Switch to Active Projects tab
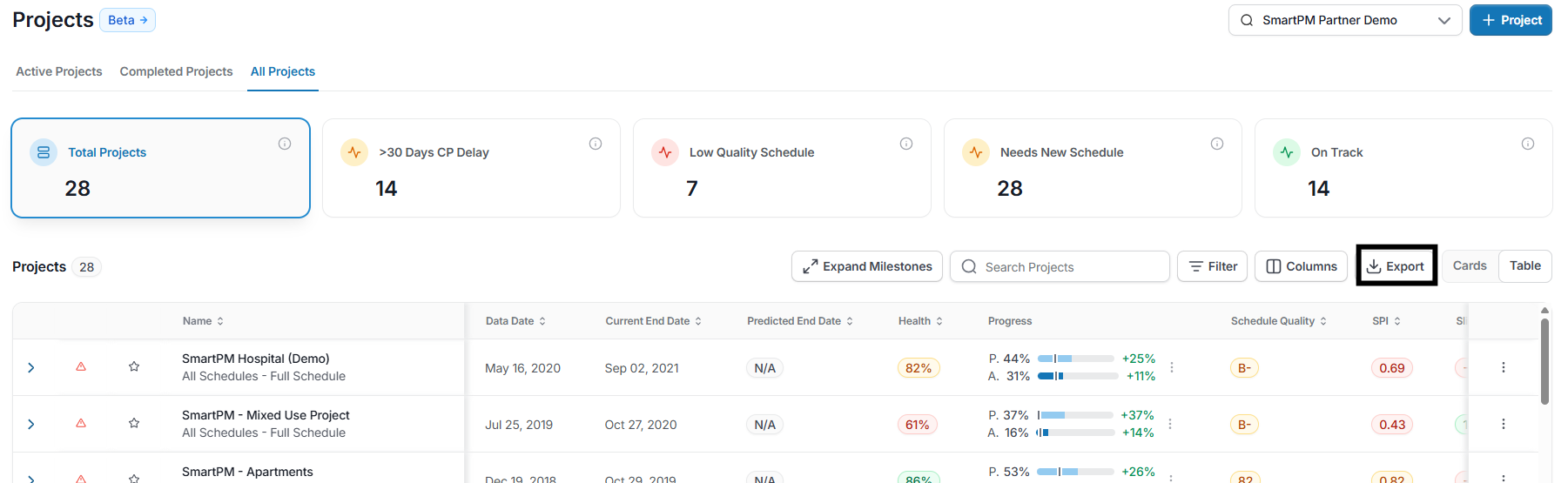The width and height of the screenshot is (1568, 483). [x=59, y=71]
